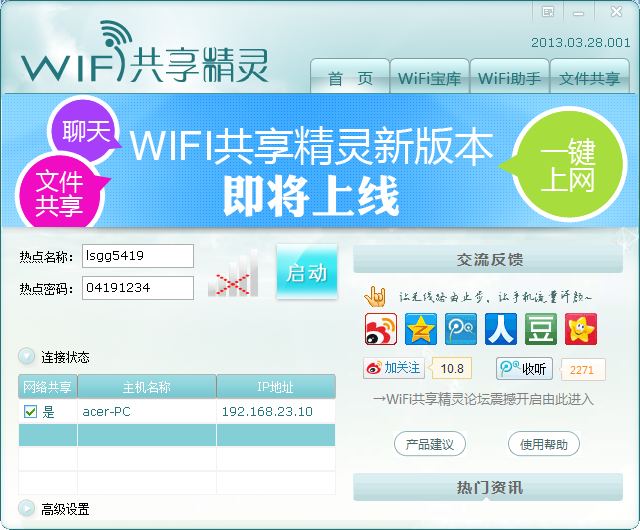Click the 2271 listener count

coord(583,370)
